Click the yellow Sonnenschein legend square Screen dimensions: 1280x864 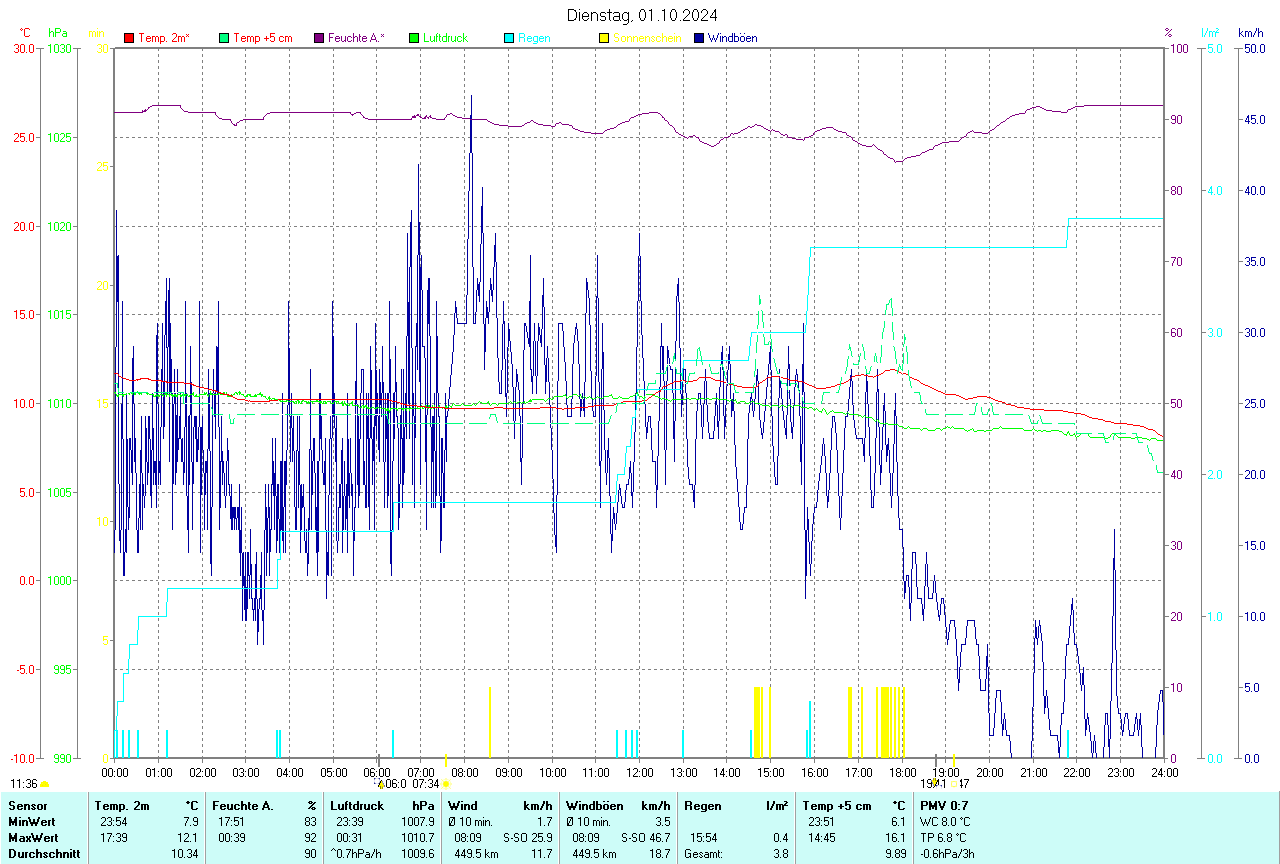(604, 38)
